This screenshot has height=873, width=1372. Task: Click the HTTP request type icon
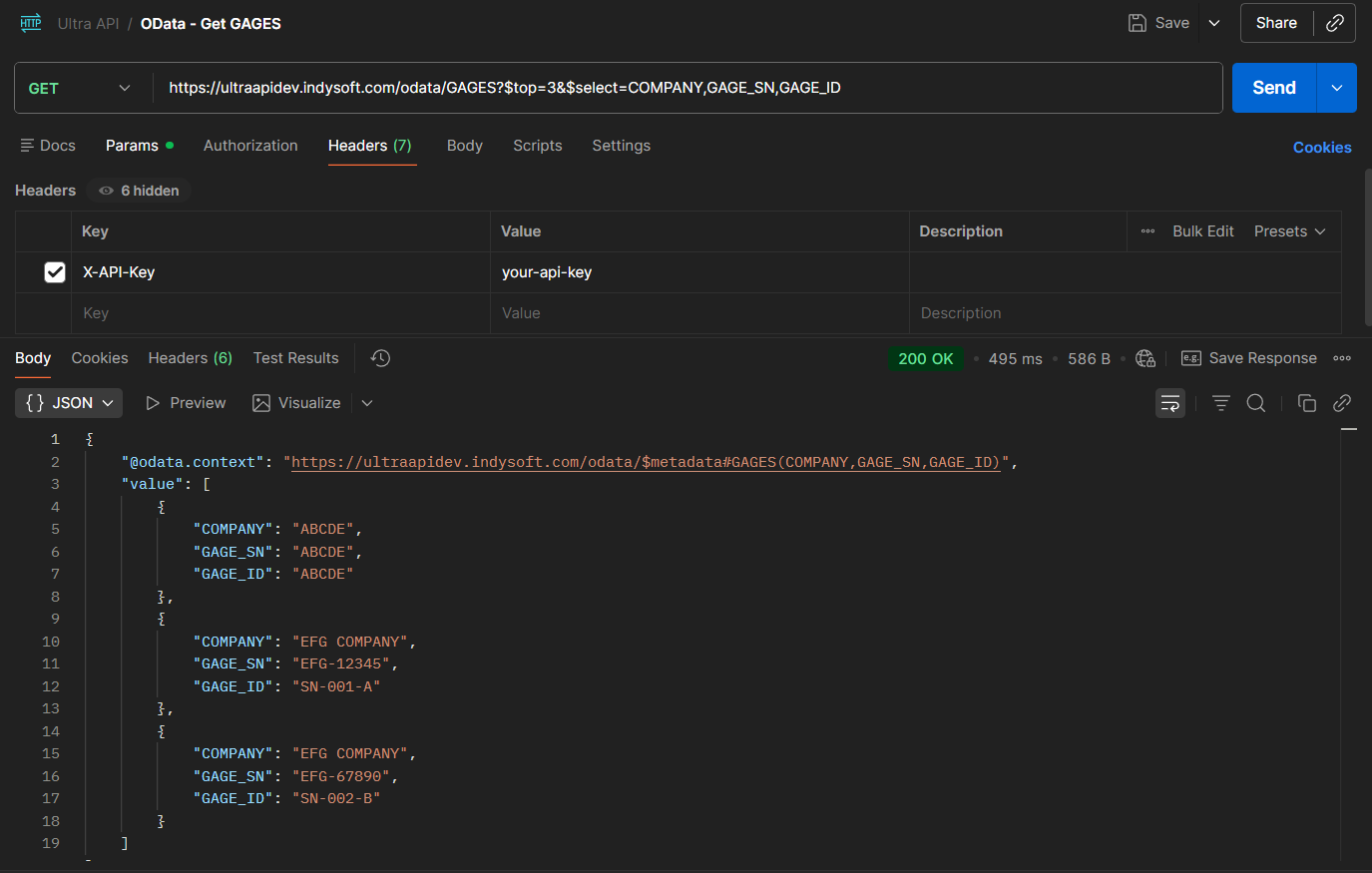tap(31, 23)
